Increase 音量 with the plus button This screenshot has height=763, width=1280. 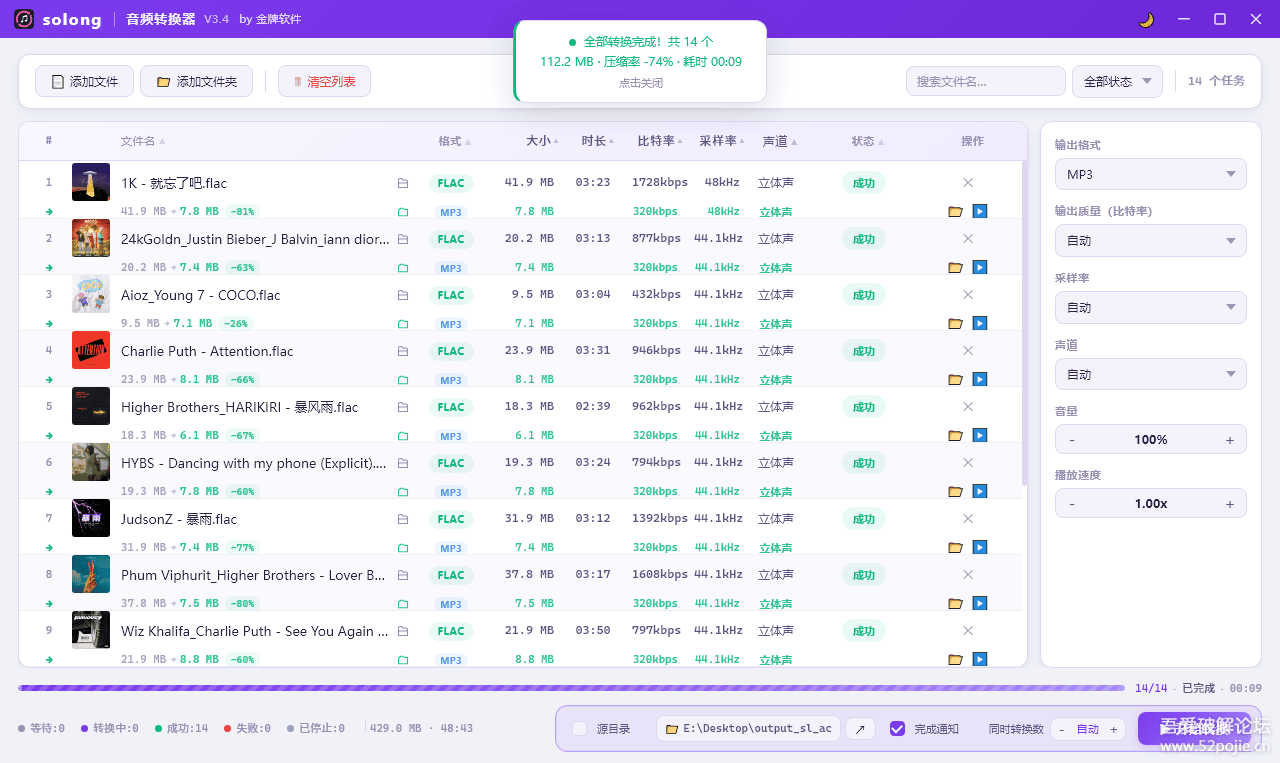click(1230, 440)
